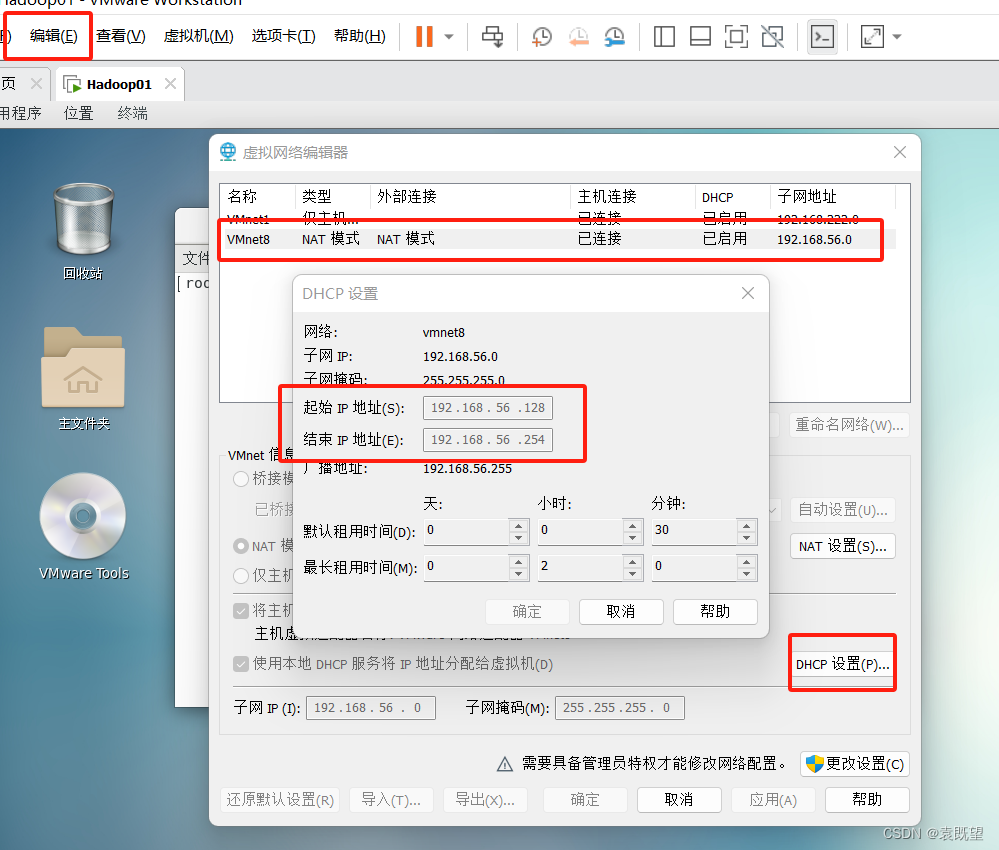Increase 默认租用时间 days value
Screen dimensions: 999x850
coord(519,525)
